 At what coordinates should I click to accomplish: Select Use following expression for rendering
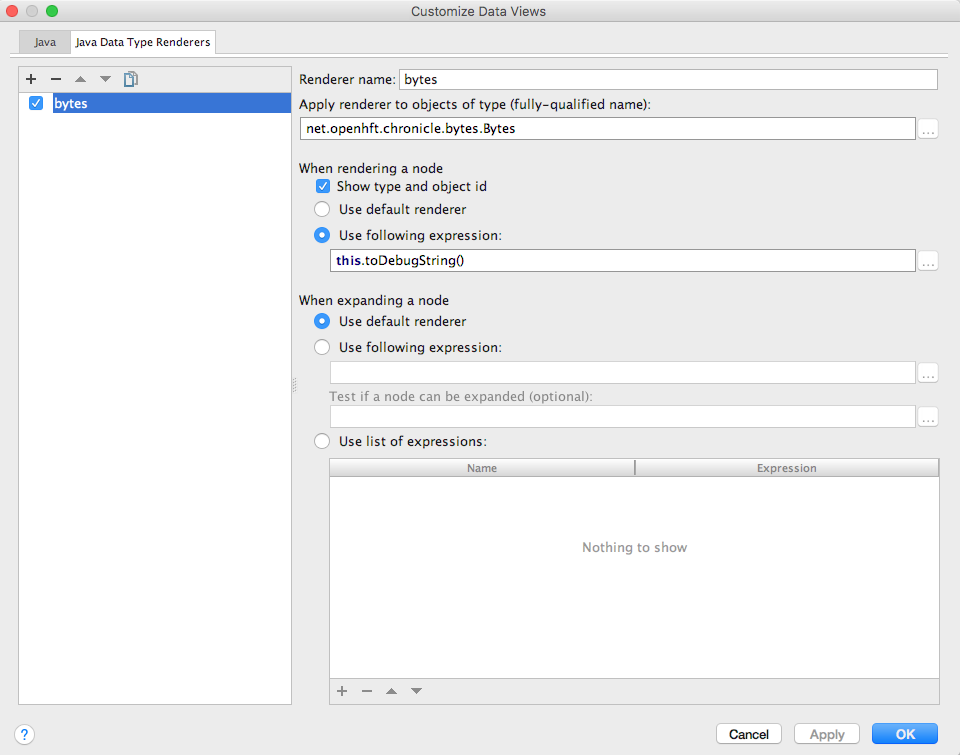(322, 235)
